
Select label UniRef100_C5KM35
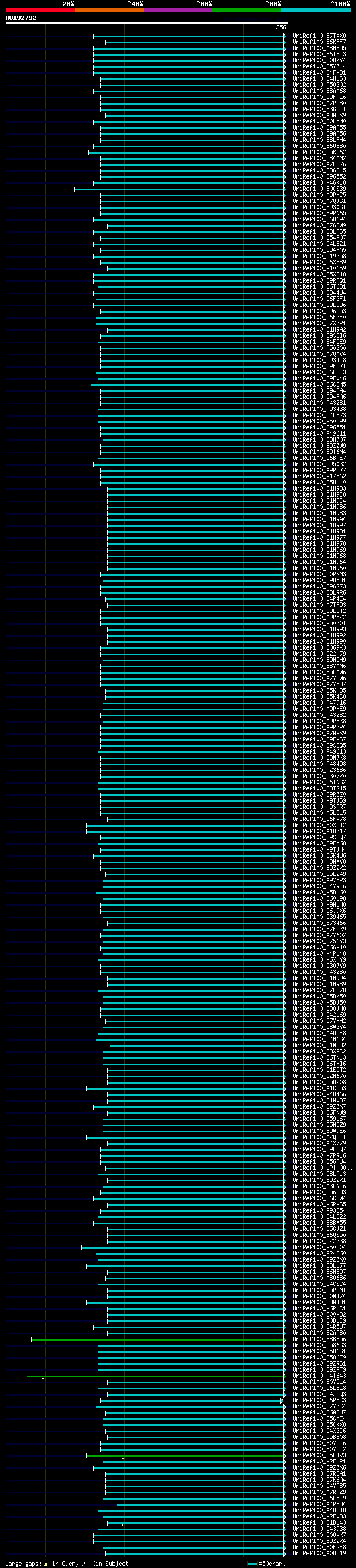click(x=319, y=691)
